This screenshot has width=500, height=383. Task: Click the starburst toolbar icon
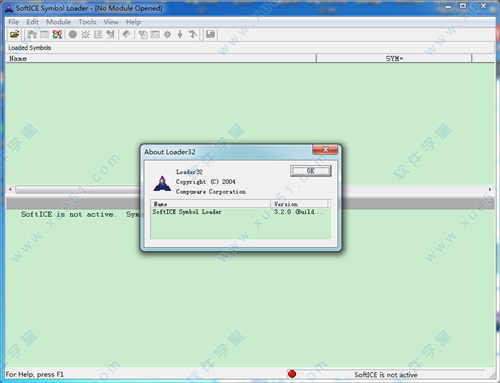(x=85, y=34)
